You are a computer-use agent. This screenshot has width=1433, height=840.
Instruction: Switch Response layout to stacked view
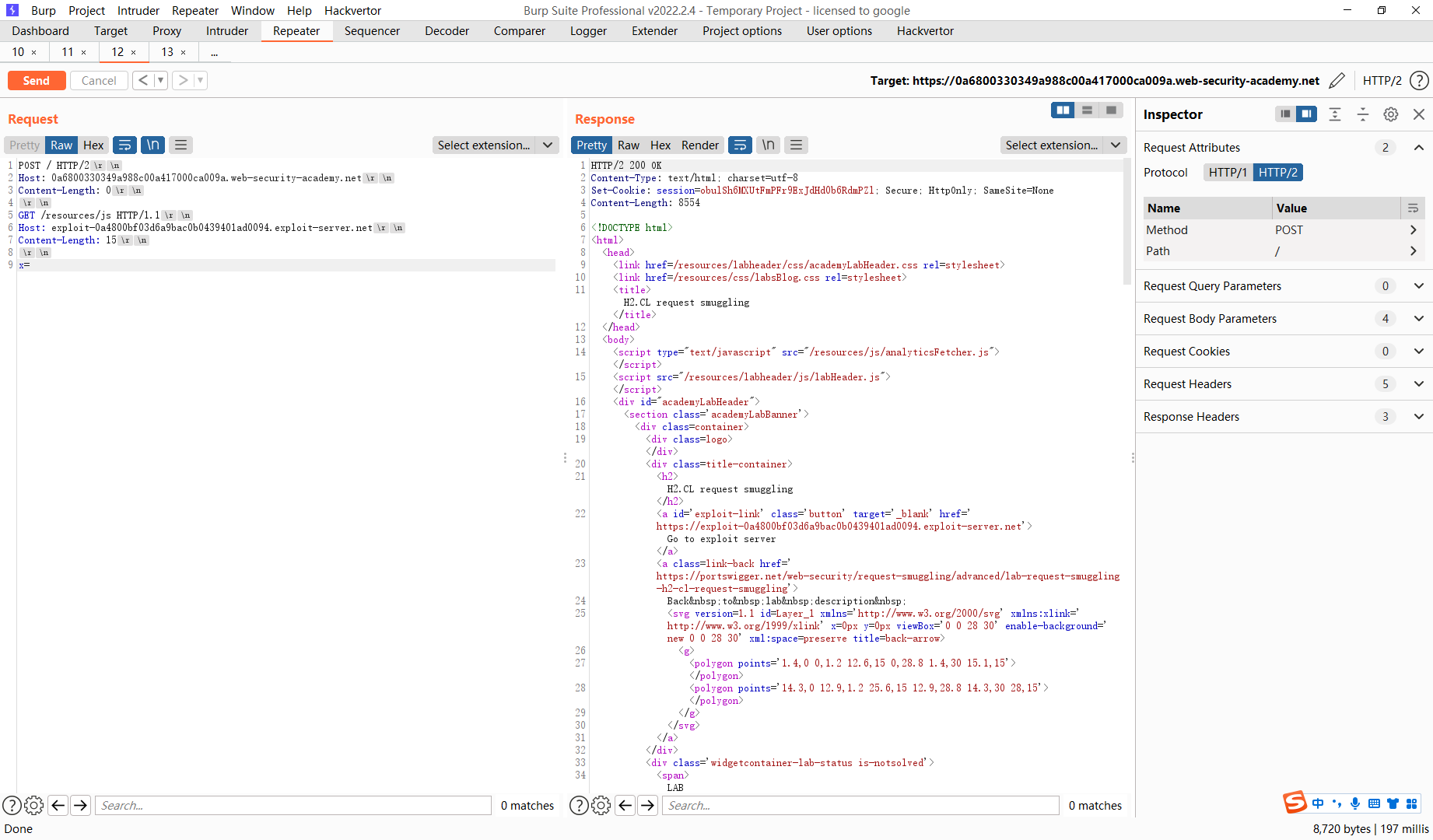1086,110
